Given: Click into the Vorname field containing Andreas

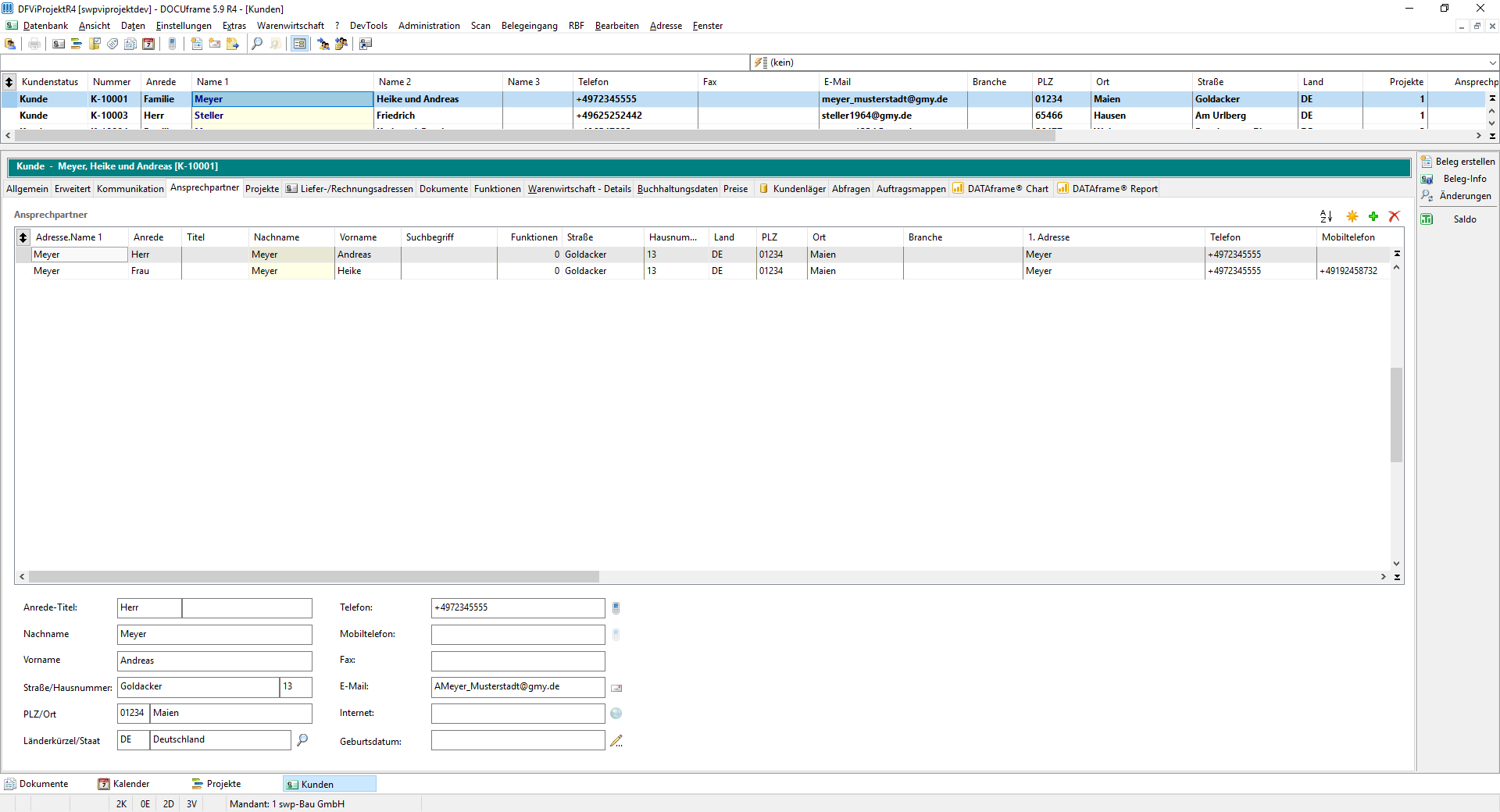Looking at the screenshot, I should (x=215, y=661).
